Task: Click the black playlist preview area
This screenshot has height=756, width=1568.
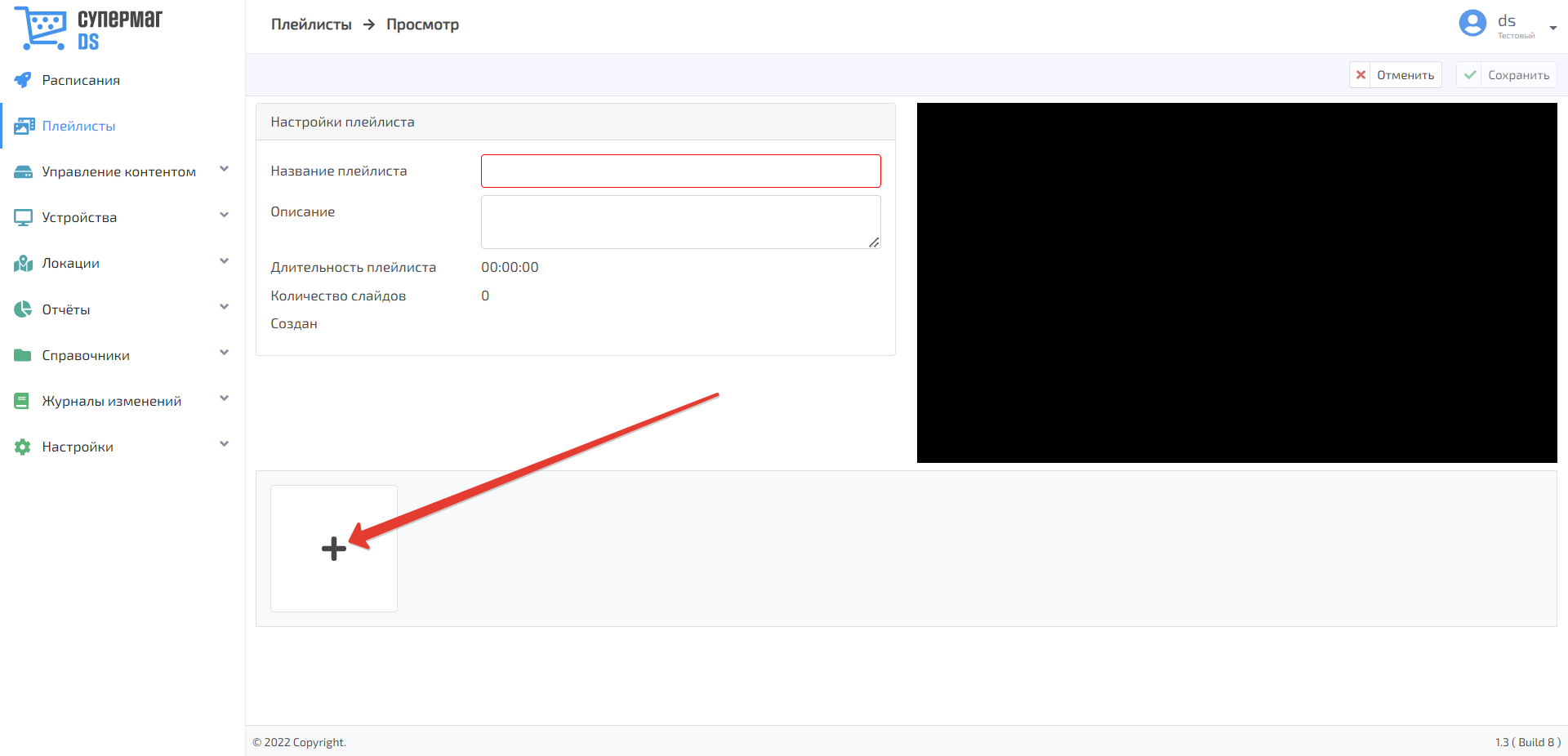Action: (1236, 282)
